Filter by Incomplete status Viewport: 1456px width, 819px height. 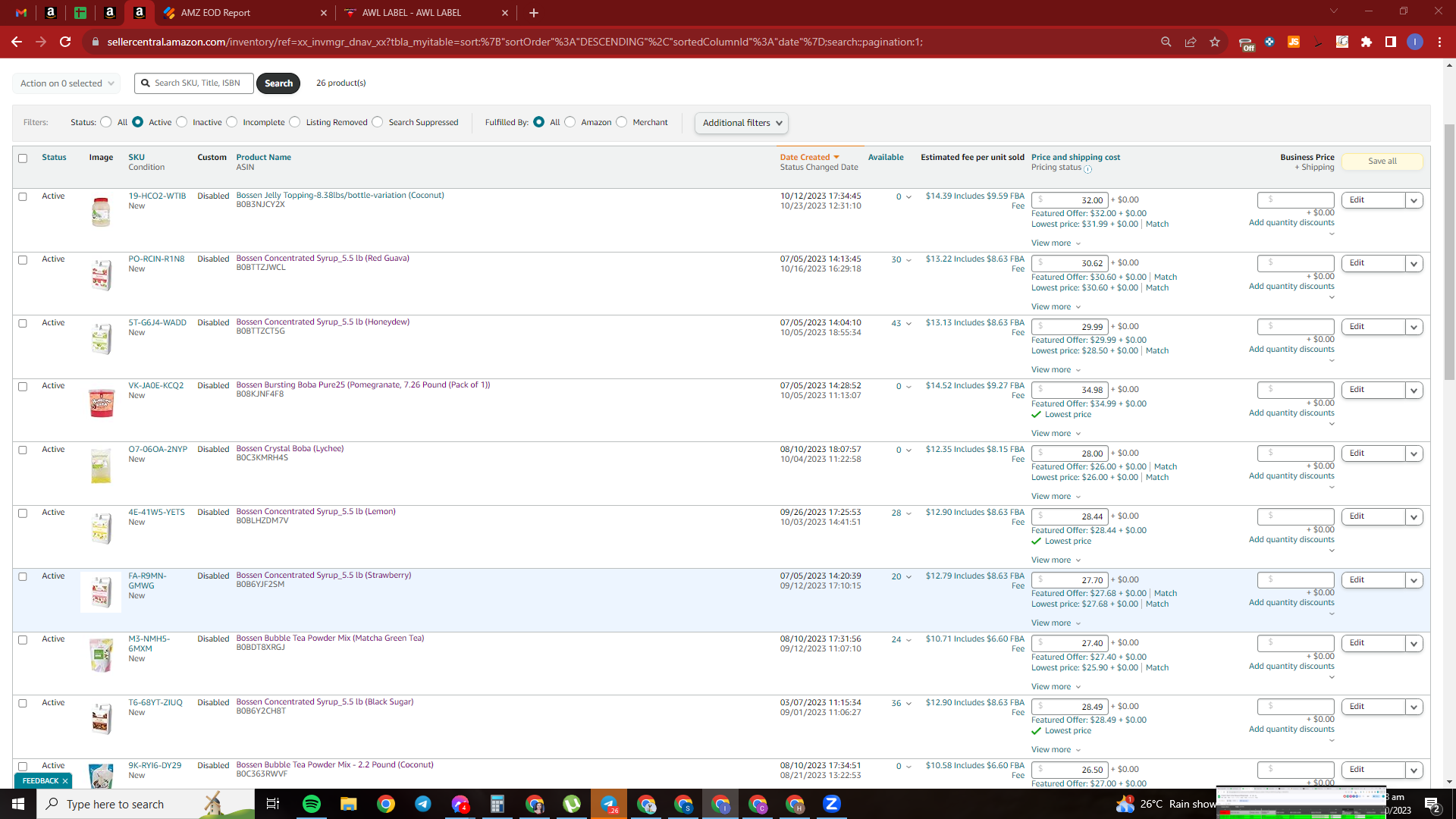[x=232, y=122]
